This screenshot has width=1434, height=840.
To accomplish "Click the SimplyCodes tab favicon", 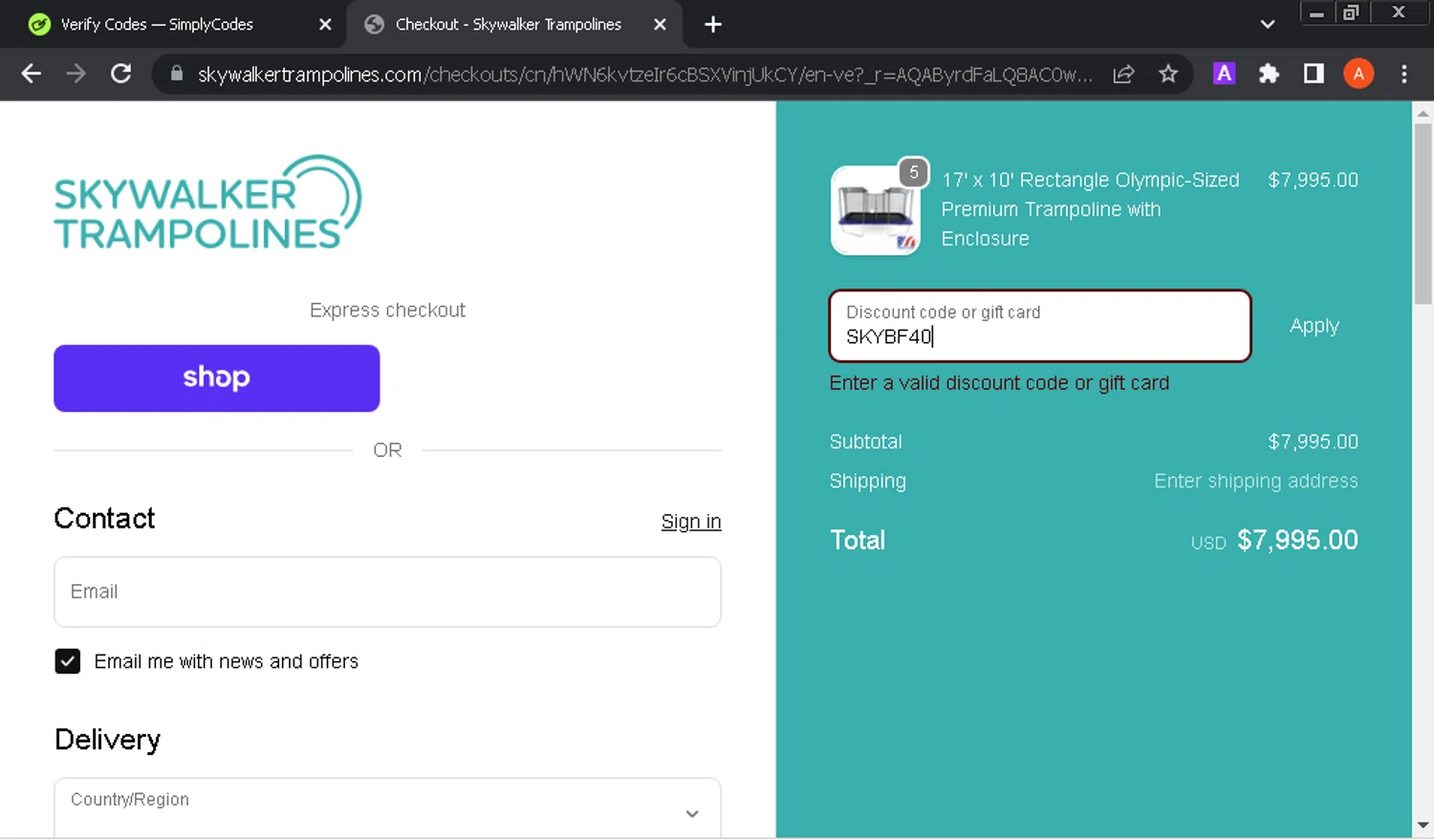I will [39, 25].
